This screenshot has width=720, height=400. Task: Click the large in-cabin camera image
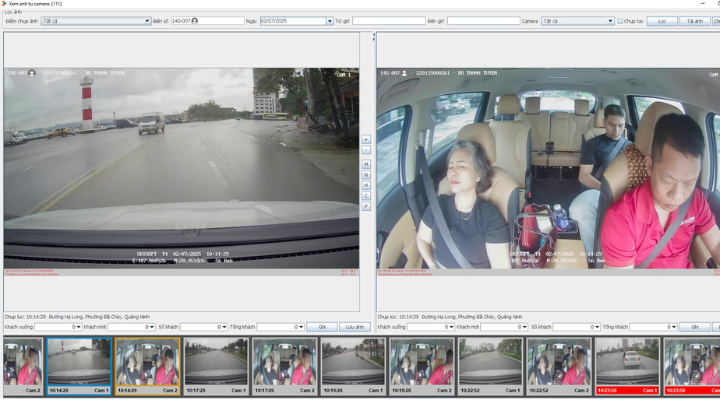(x=548, y=169)
